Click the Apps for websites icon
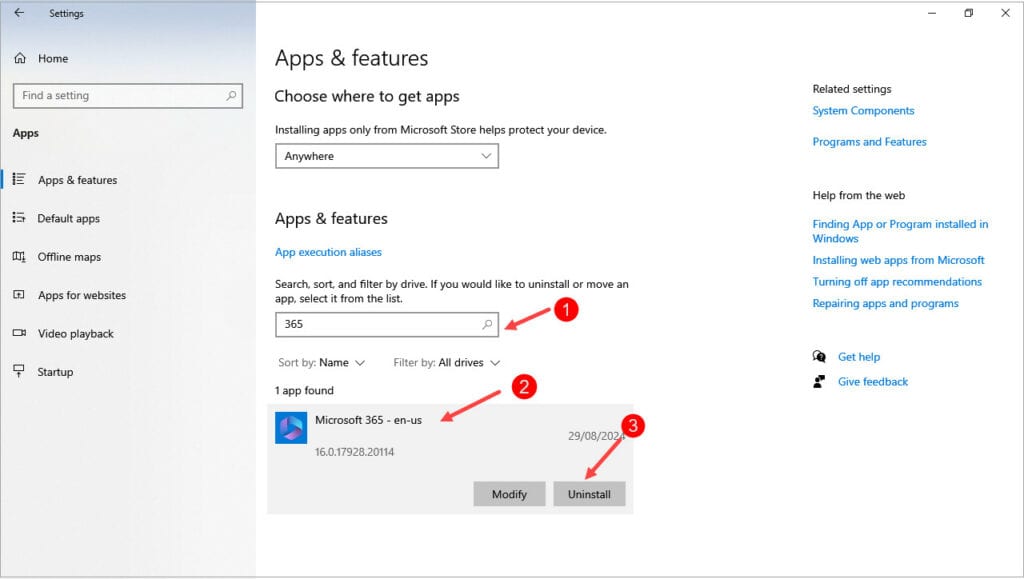Viewport: 1024px width, 579px height. [19, 295]
